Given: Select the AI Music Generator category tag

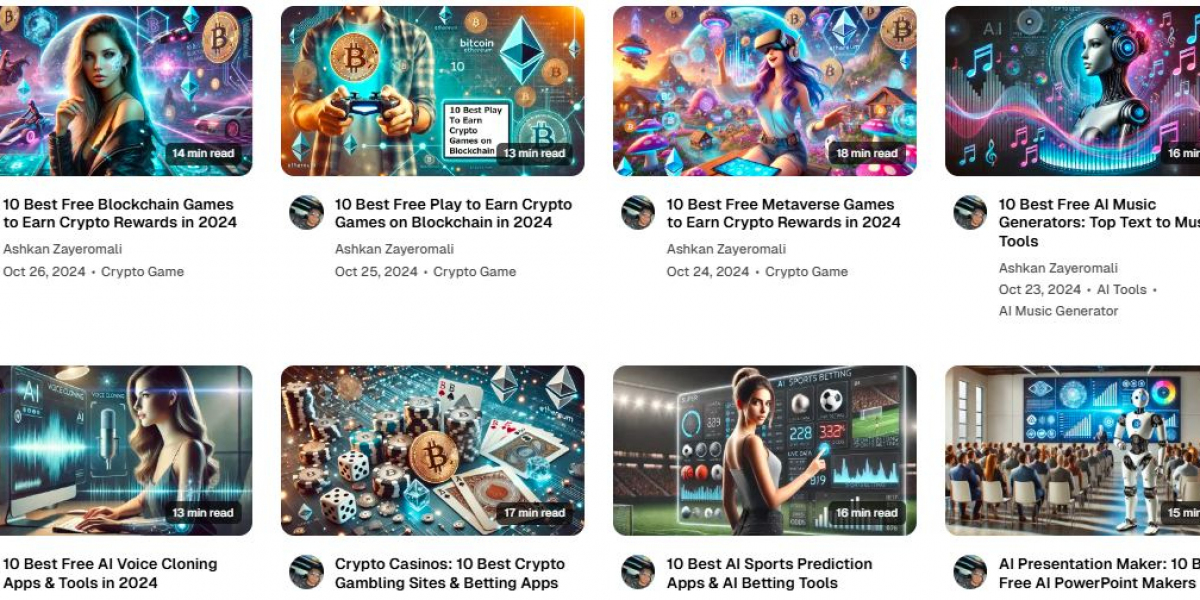Looking at the screenshot, I should point(1059,311).
